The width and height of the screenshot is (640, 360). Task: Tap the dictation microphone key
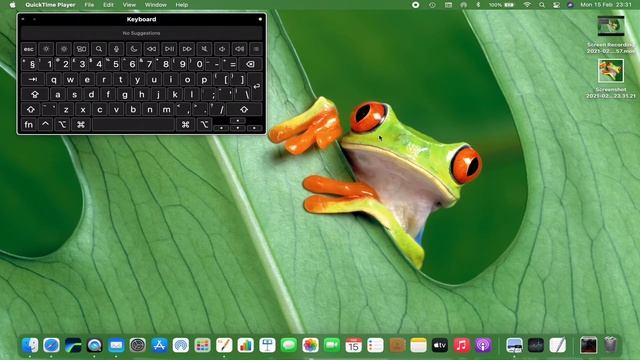pyautogui.click(x=116, y=49)
